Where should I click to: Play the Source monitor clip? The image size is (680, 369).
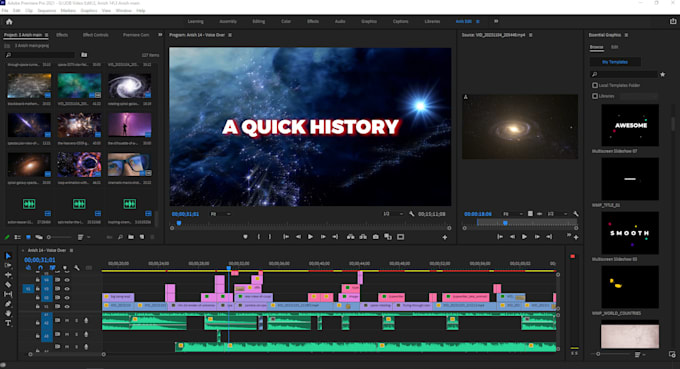[x=524, y=237]
